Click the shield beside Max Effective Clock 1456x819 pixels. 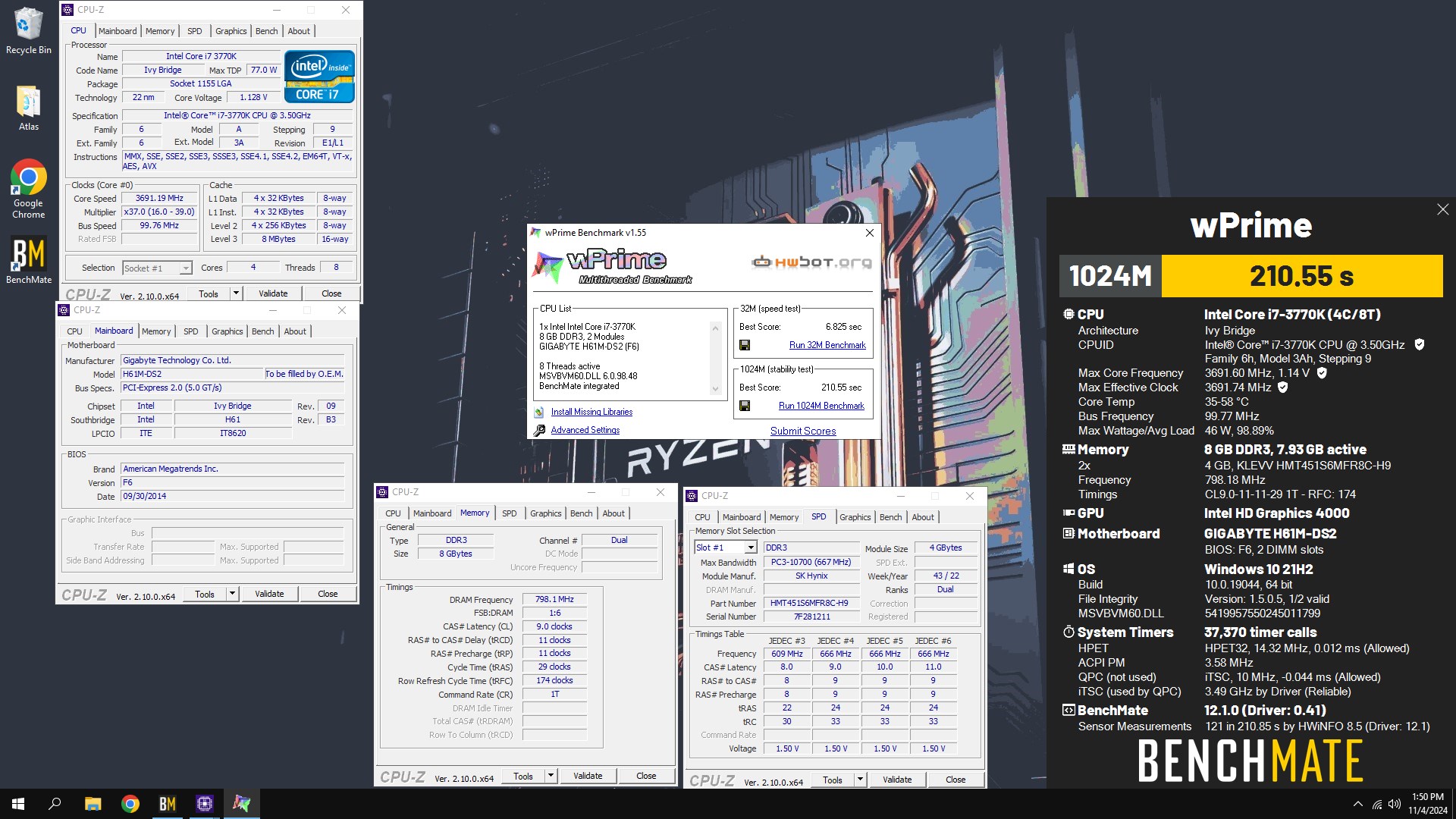1283,387
